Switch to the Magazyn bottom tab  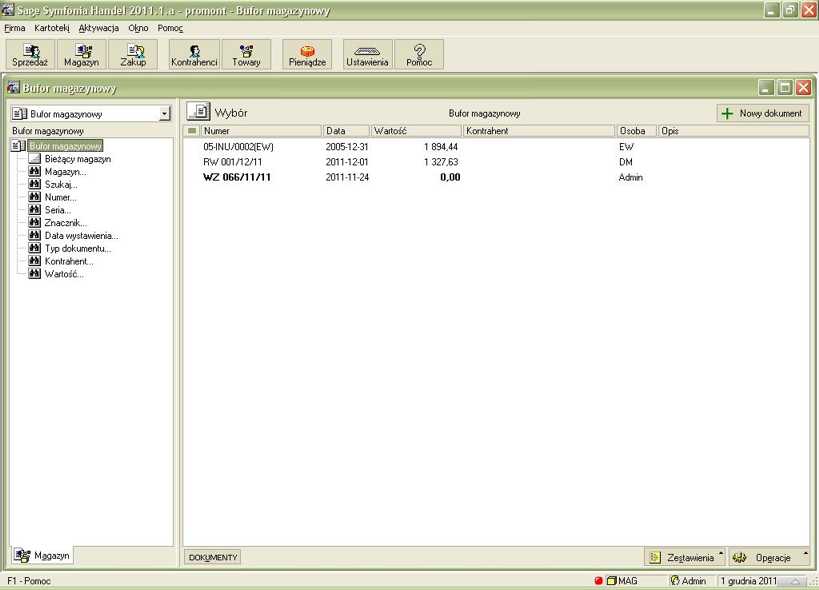pyautogui.click(x=42, y=556)
